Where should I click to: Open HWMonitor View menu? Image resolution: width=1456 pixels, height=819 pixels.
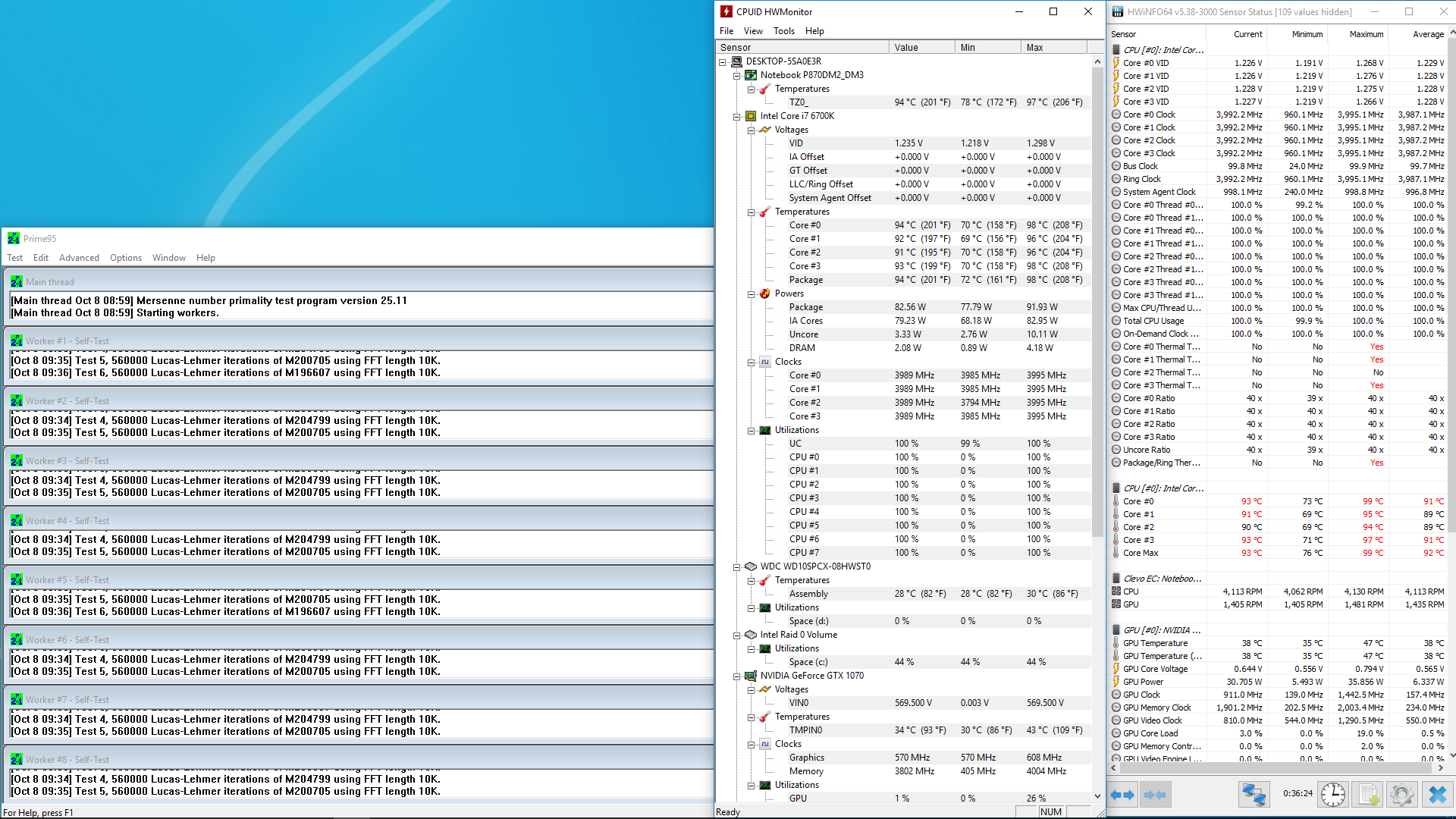pyautogui.click(x=753, y=31)
